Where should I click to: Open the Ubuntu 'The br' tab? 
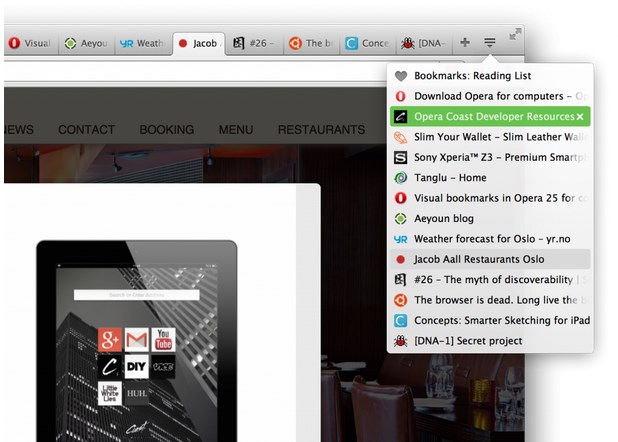pyautogui.click(x=311, y=43)
